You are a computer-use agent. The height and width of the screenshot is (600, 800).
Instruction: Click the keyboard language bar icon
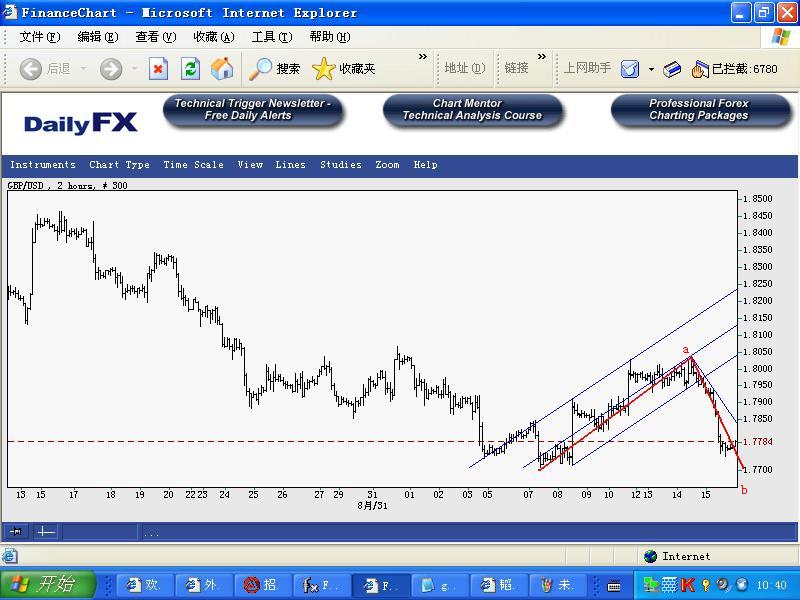click(613, 585)
